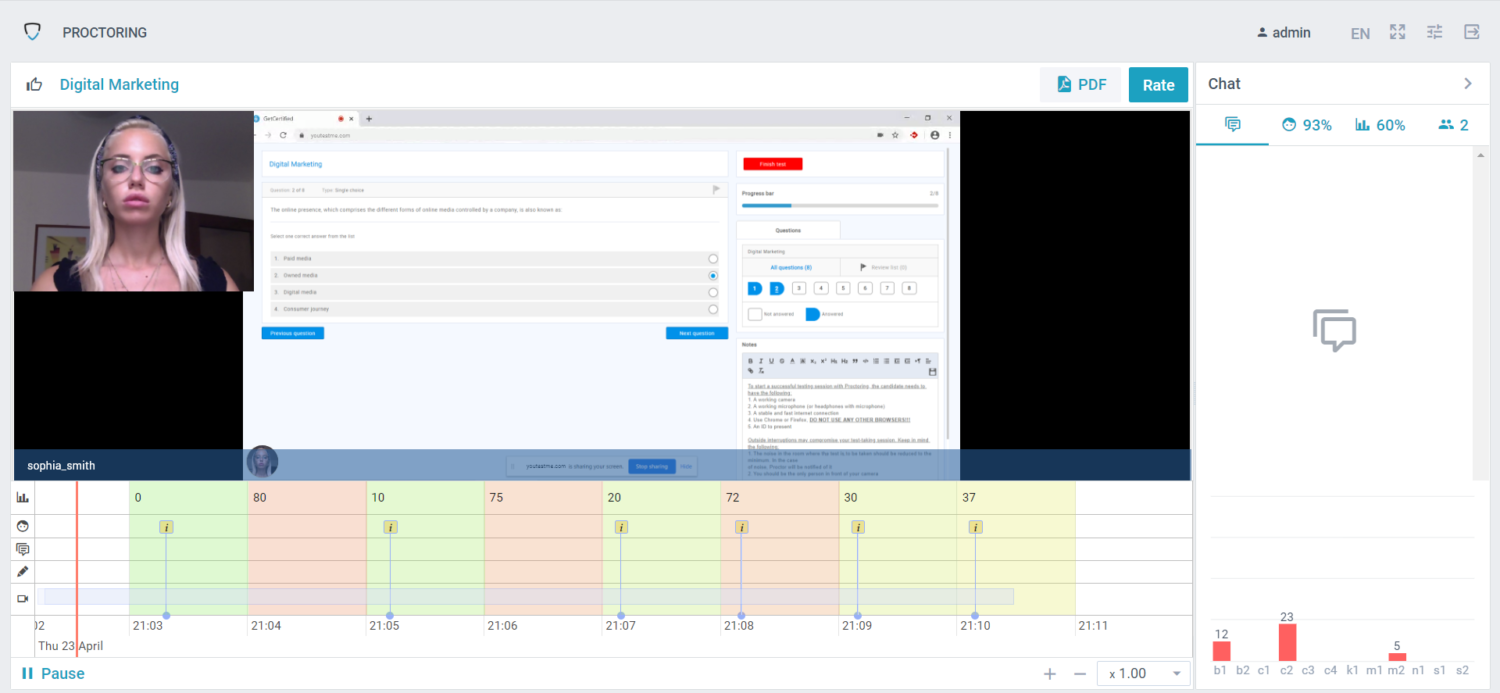Switch language via the EN selector
Screen dimensions: 1500x693
click(1360, 33)
